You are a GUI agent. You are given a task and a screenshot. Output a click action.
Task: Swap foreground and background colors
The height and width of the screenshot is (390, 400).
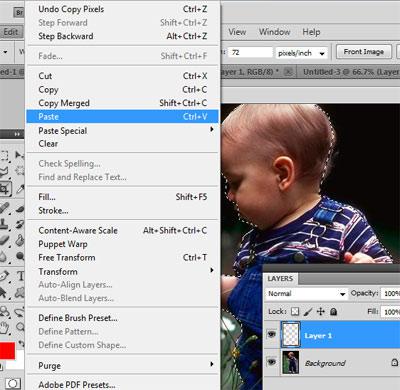(21, 343)
